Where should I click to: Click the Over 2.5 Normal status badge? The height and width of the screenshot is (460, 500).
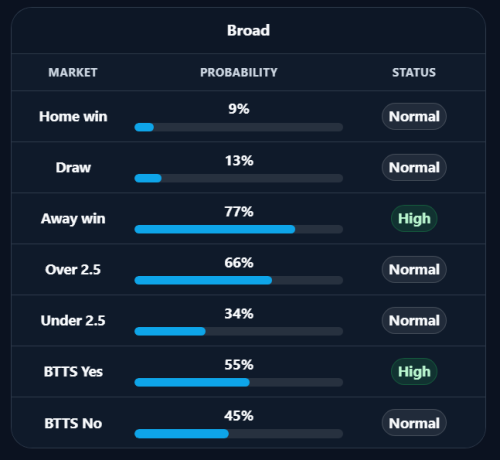tap(414, 269)
